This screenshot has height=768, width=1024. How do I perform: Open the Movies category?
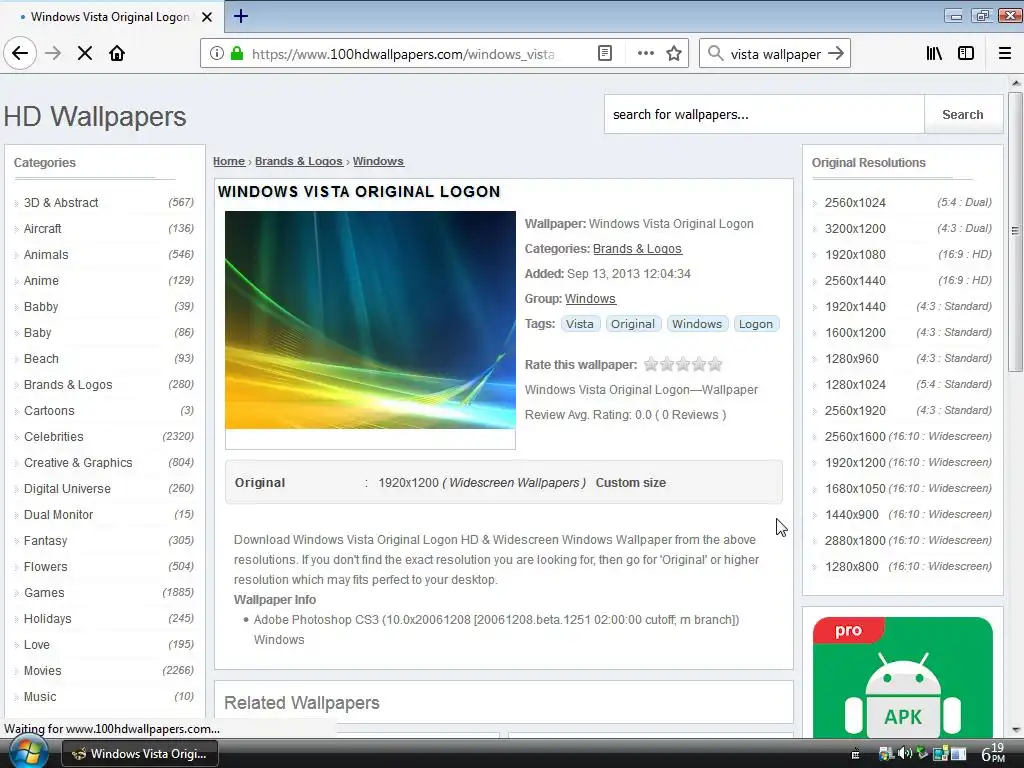click(42, 671)
